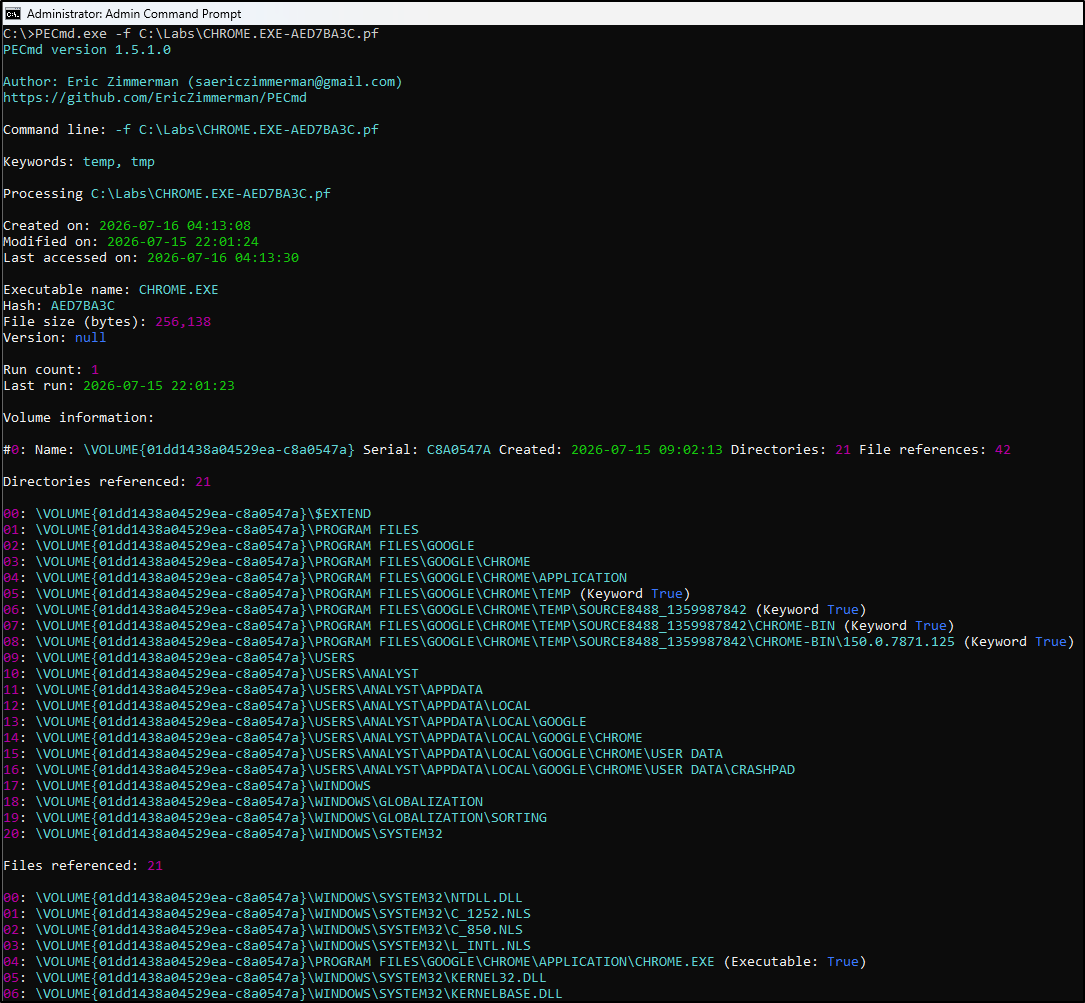Viewport: 1085px width, 1003px height.
Task: Click the Version value null
Action: click(x=91, y=338)
